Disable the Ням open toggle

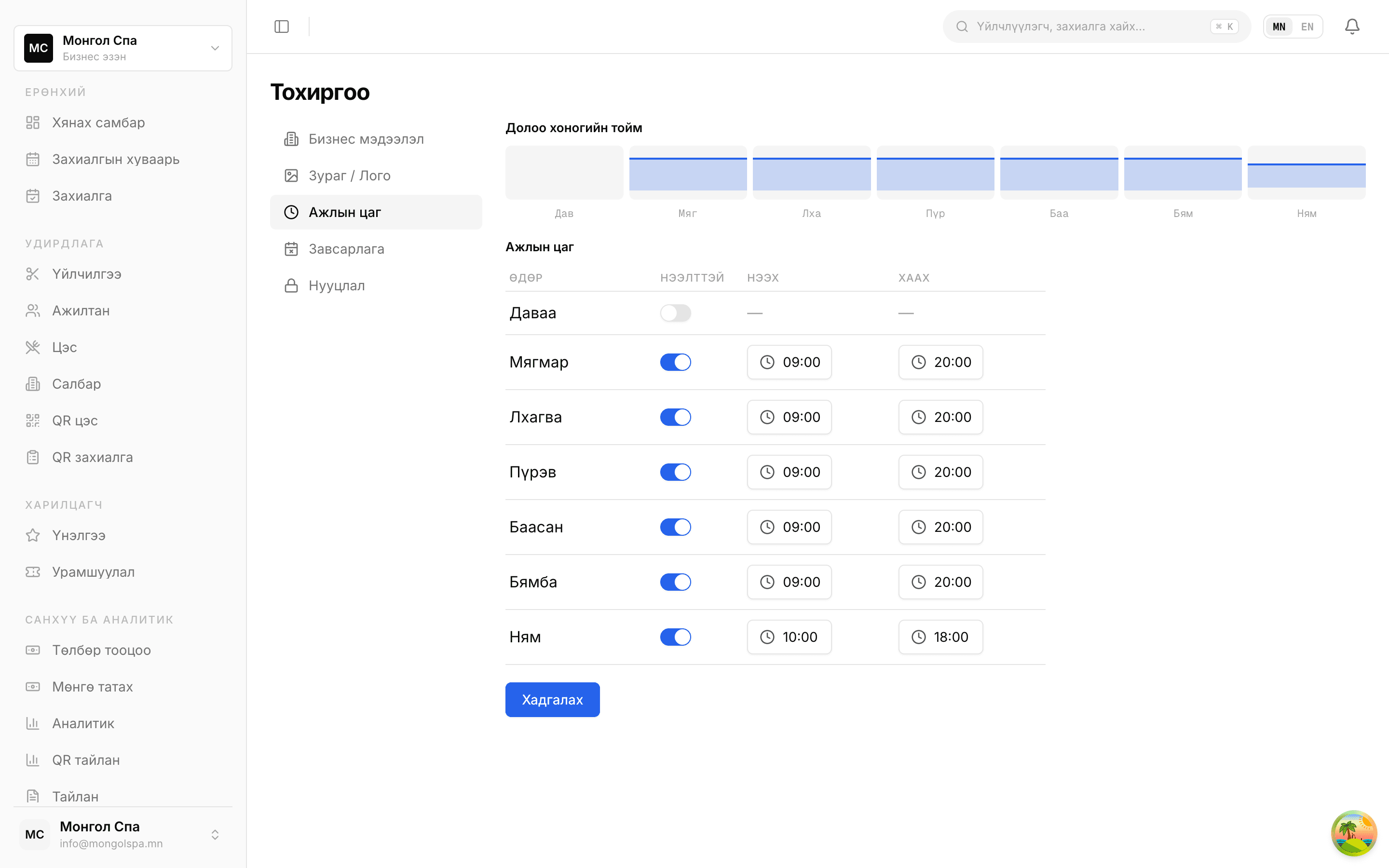coord(675,637)
